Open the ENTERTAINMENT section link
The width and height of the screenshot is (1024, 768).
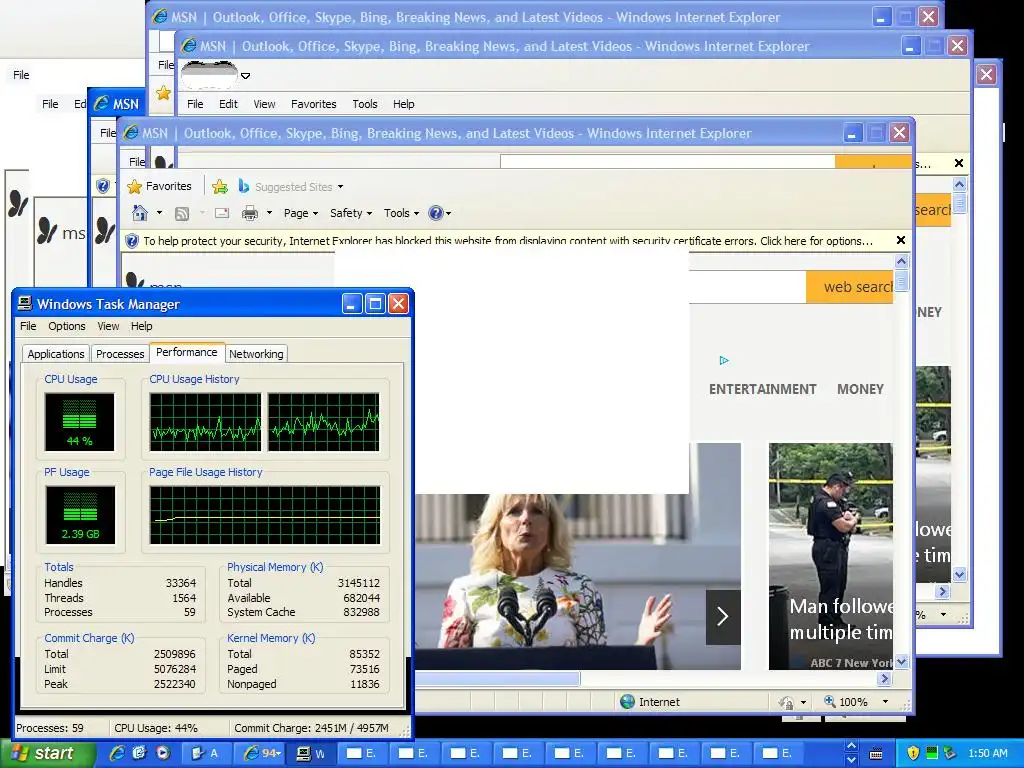(x=763, y=389)
